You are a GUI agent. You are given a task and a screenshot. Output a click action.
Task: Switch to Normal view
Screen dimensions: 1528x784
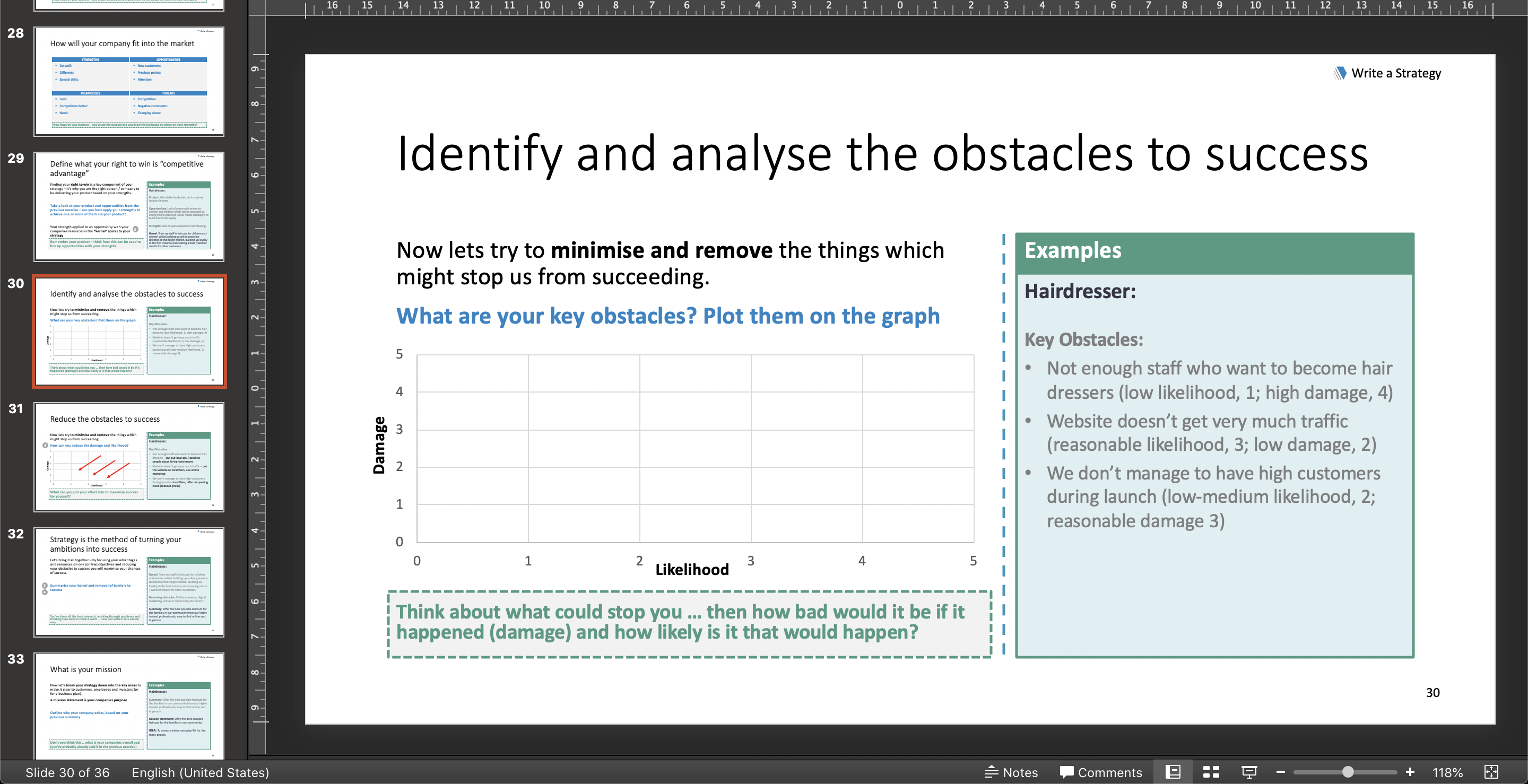click(1173, 772)
